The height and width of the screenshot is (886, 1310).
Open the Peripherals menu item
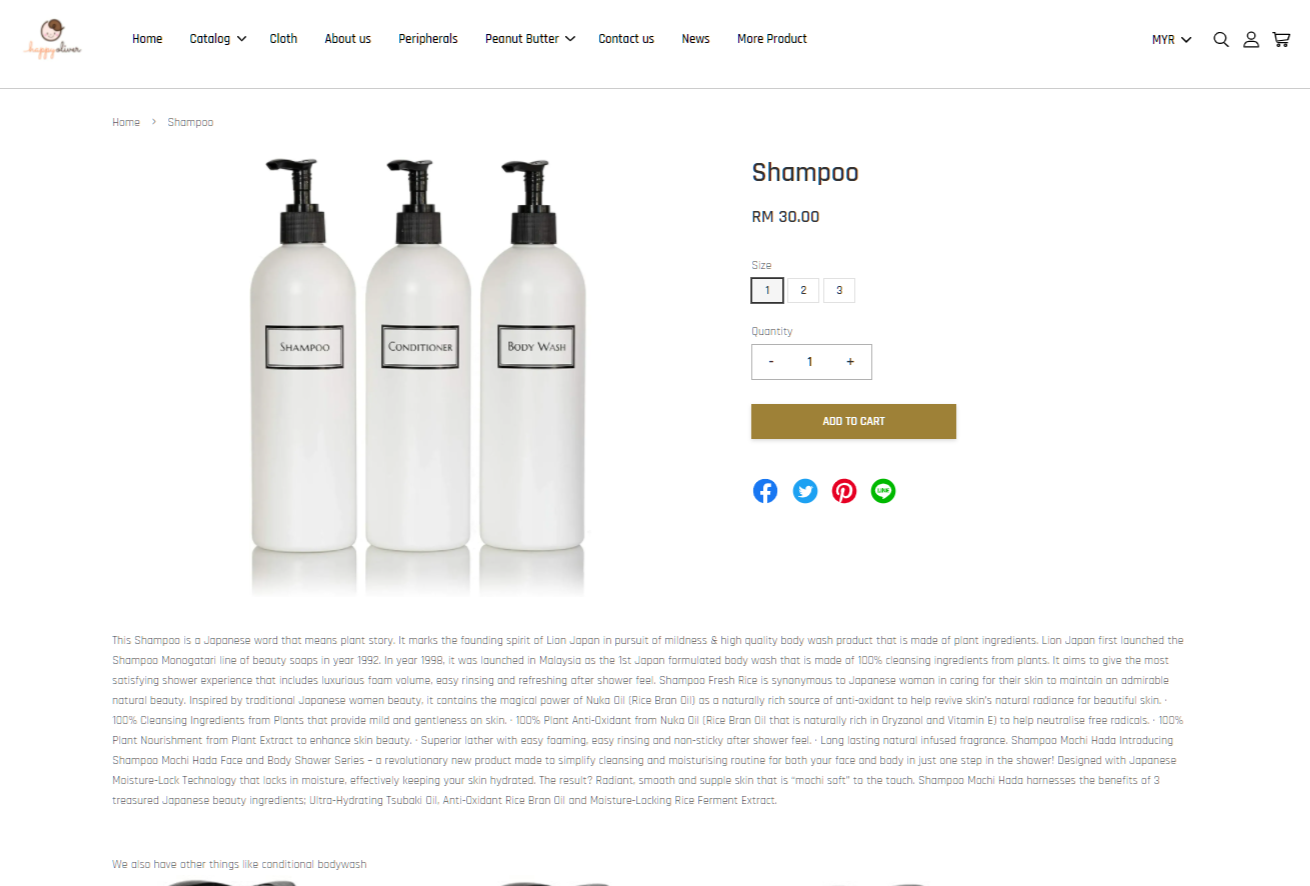428,39
